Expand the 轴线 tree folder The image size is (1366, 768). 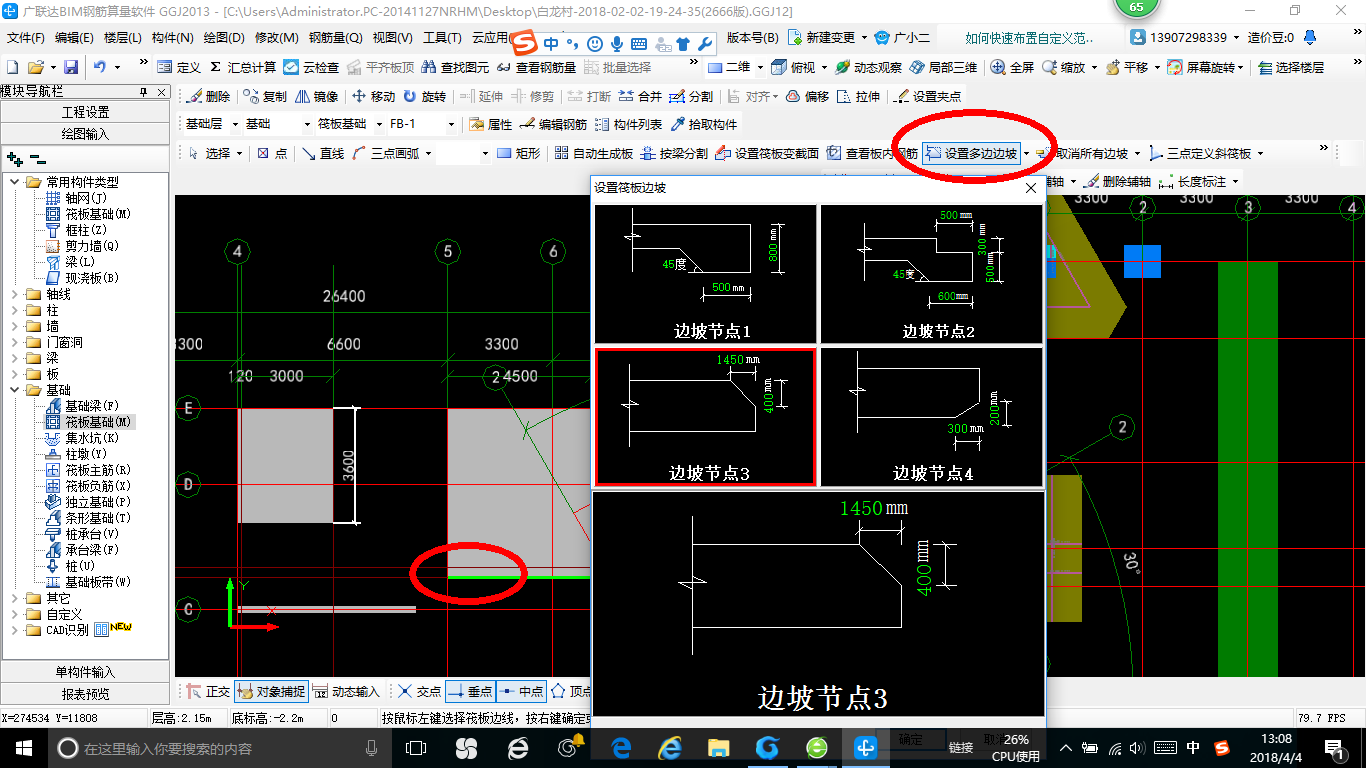pos(15,294)
